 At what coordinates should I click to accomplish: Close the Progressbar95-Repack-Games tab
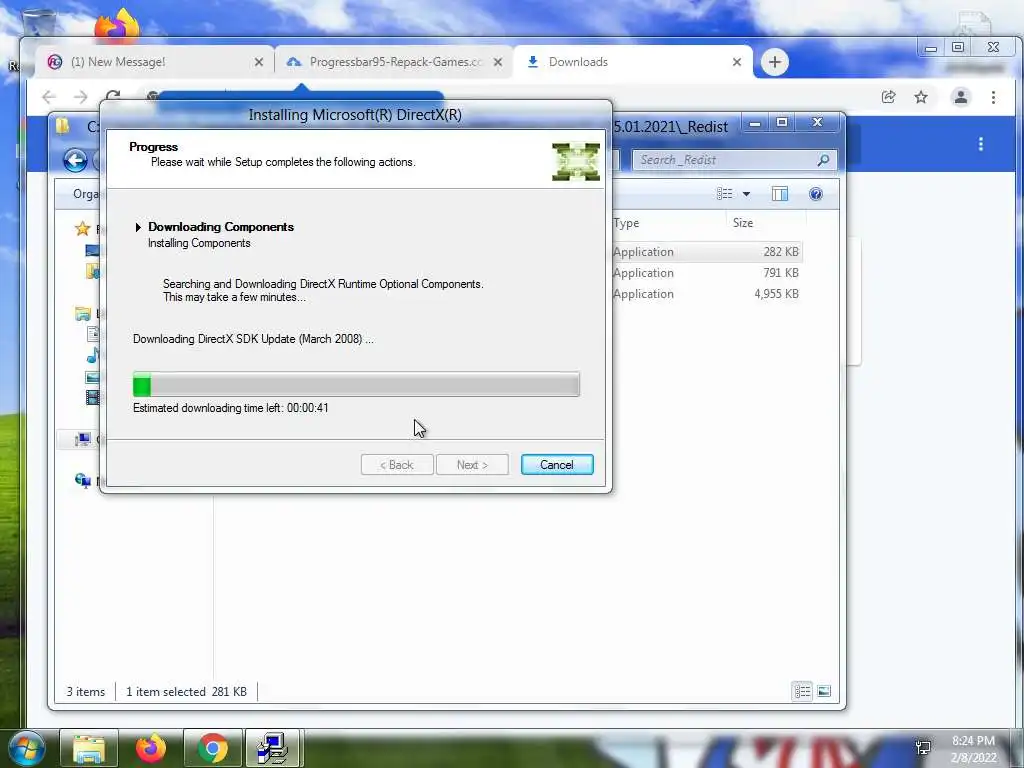[x=498, y=62]
